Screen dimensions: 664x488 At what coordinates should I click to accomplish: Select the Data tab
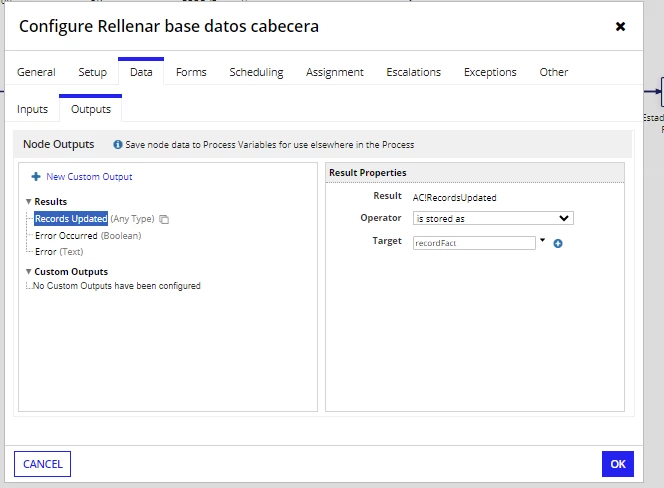[141, 72]
